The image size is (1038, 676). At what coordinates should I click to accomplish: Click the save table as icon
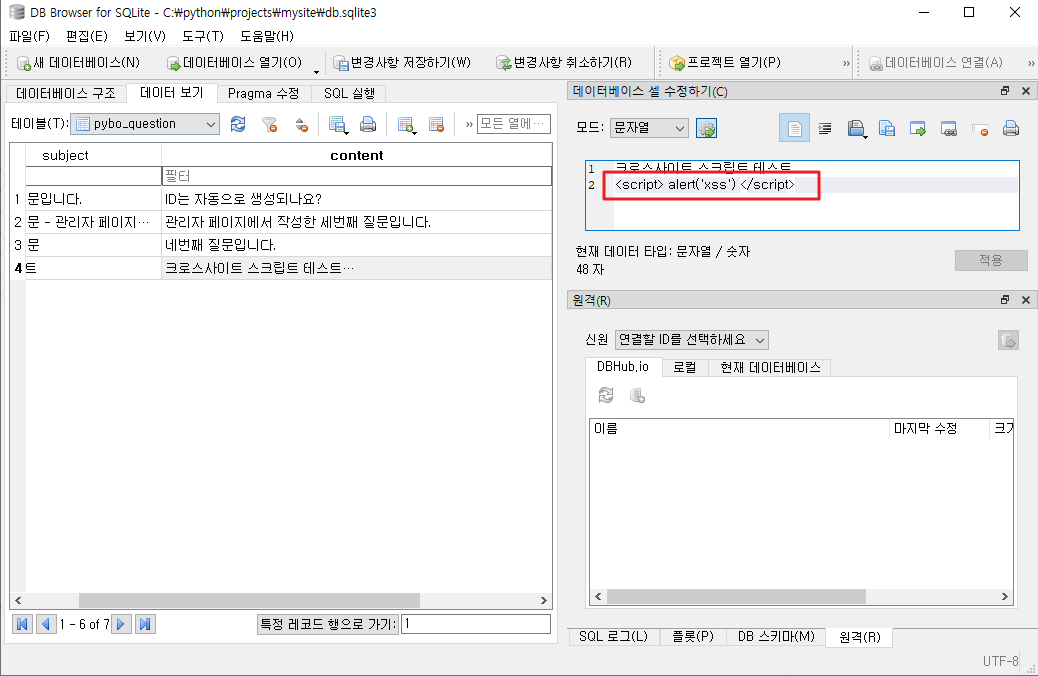click(x=338, y=124)
